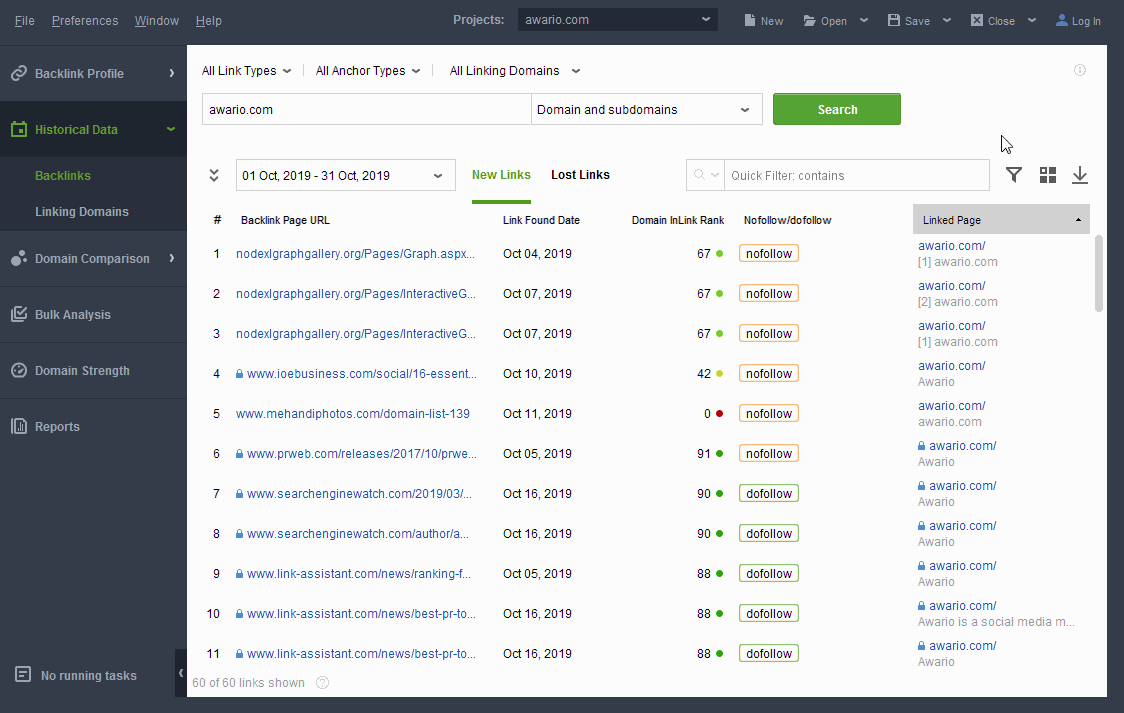Click the Backlink Profile link icon
This screenshot has width=1124, height=713.
click(x=19, y=73)
